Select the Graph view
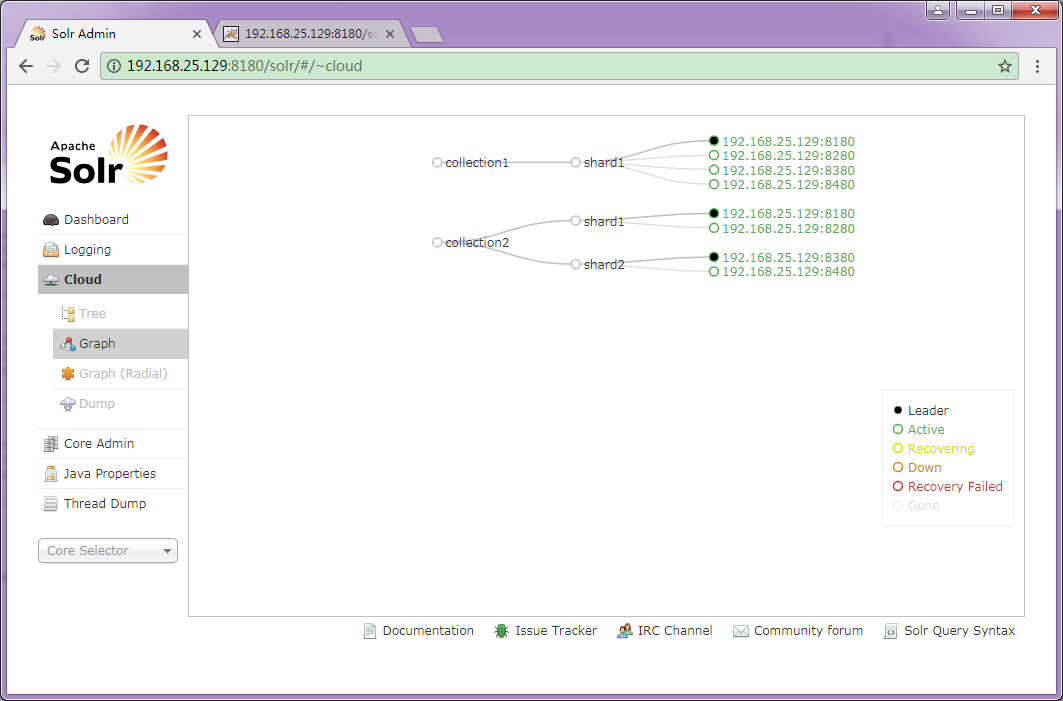 120,344
